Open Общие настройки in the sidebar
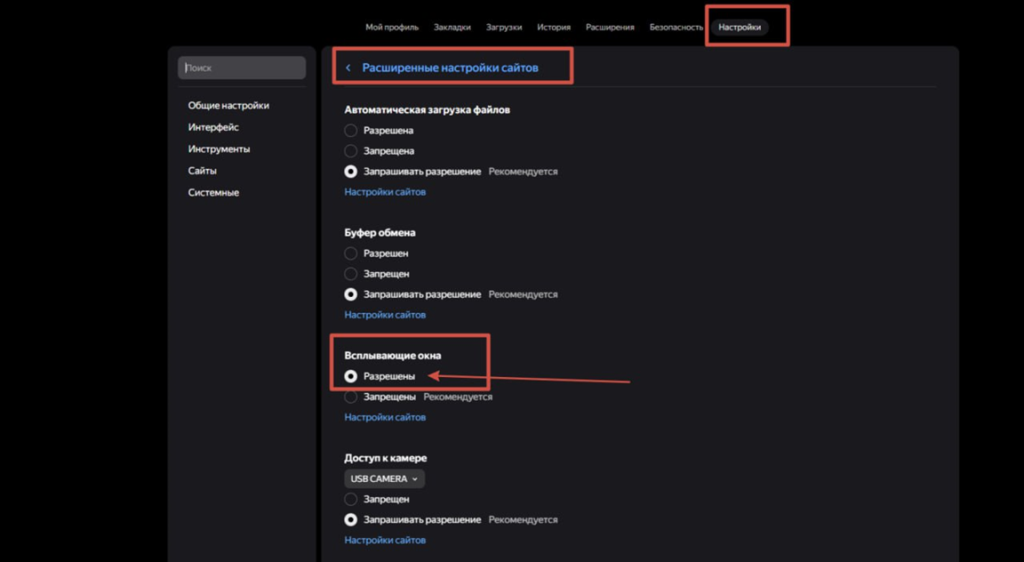Image resolution: width=1024 pixels, height=562 pixels. click(x=228, y=106)
